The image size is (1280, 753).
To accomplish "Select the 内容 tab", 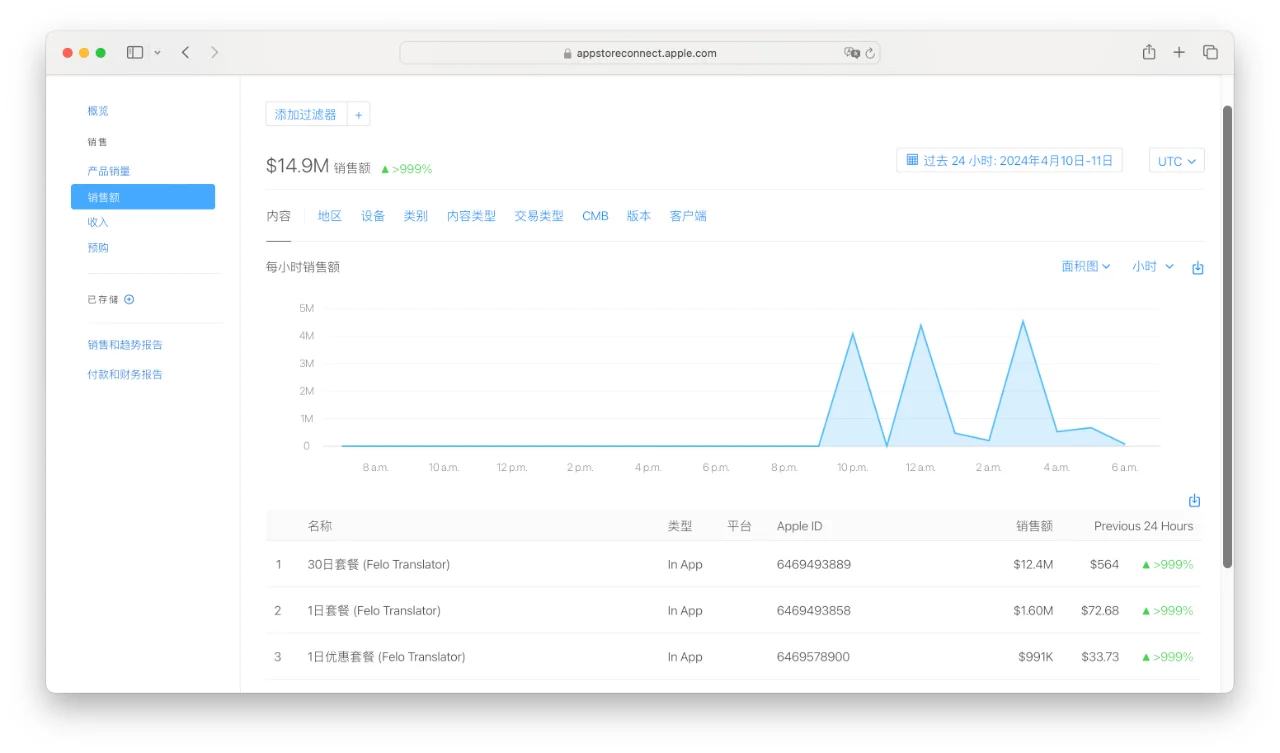I will 278,216.
